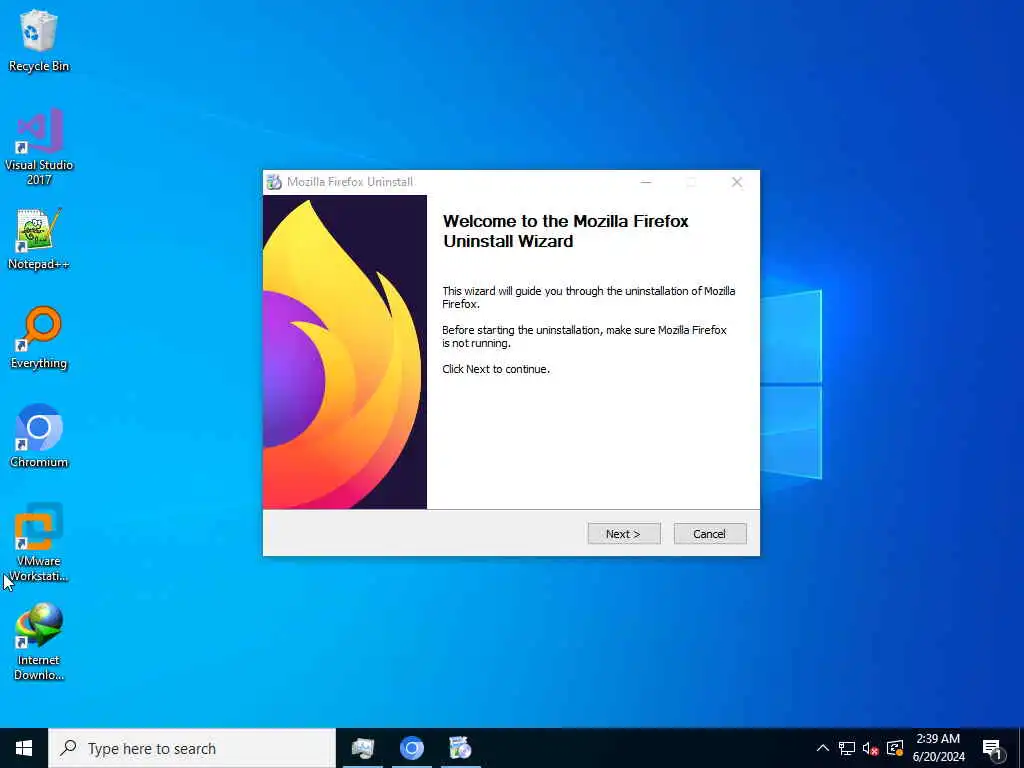
Task: Open the muted volume tray icon
Action: click(x=871, y=748)
